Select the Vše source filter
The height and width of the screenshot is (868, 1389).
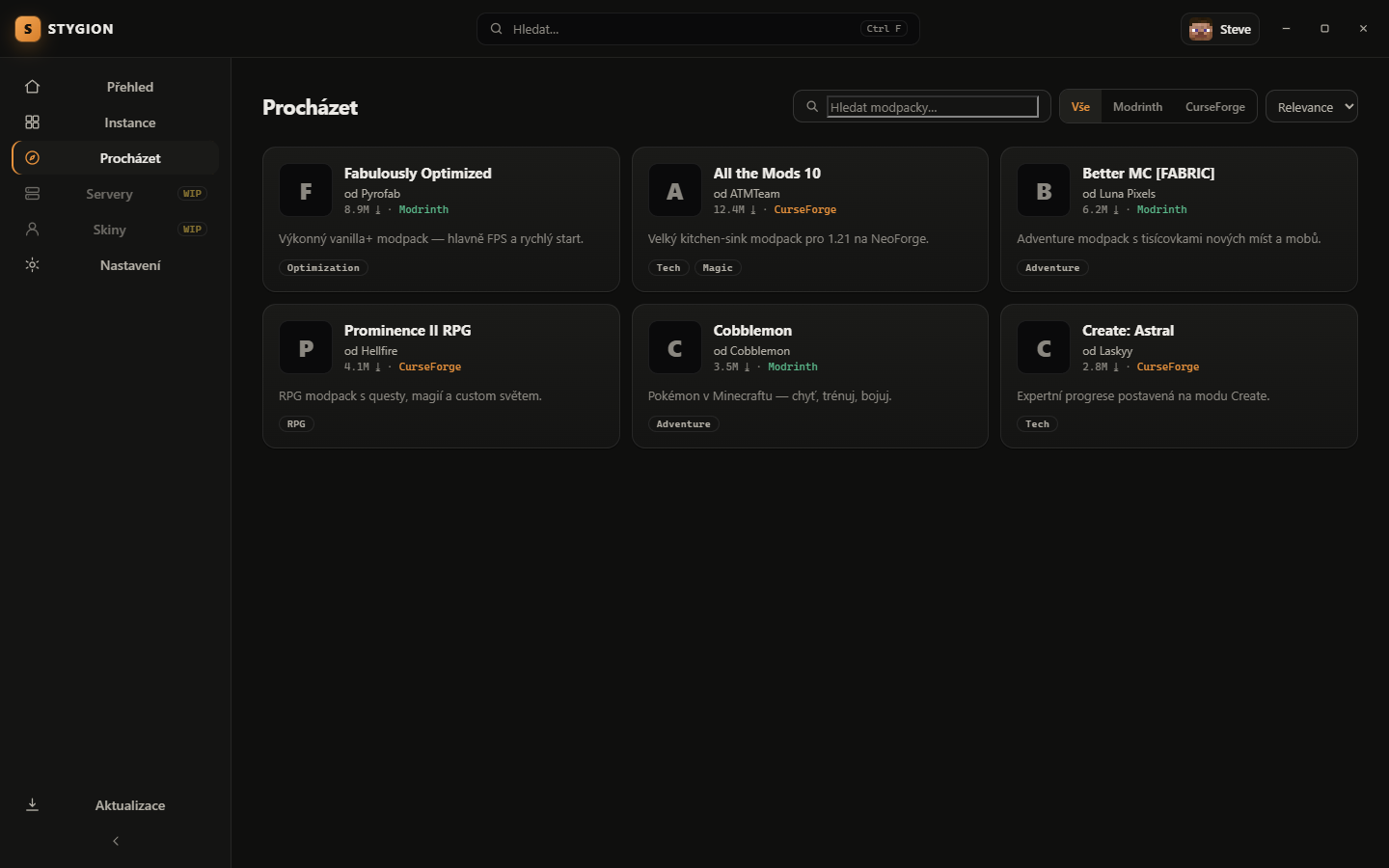pos(1080,107)
